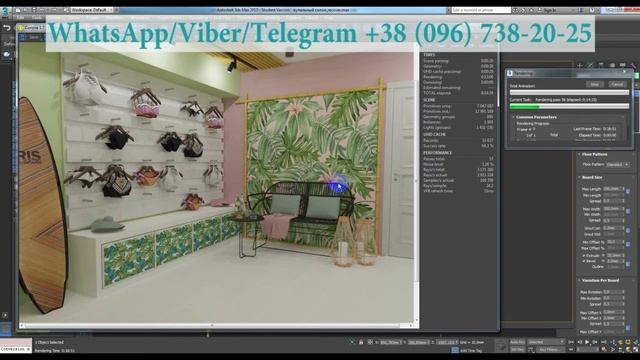The width and height of the screenshot is (640, 360).
Task: Collapse the Board Size rollout
Action: [592, 178]
